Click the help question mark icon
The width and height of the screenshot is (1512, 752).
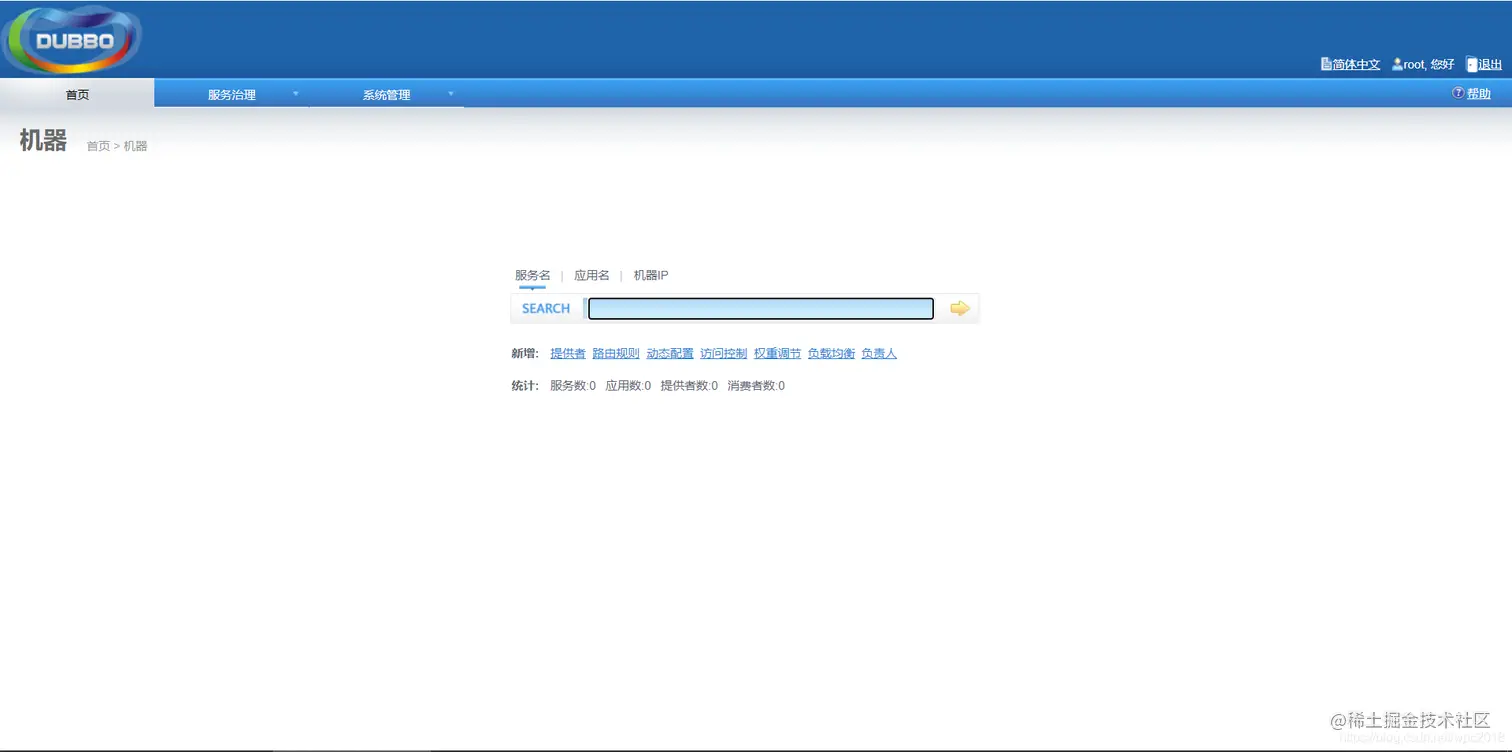[x=1458, y=93]
